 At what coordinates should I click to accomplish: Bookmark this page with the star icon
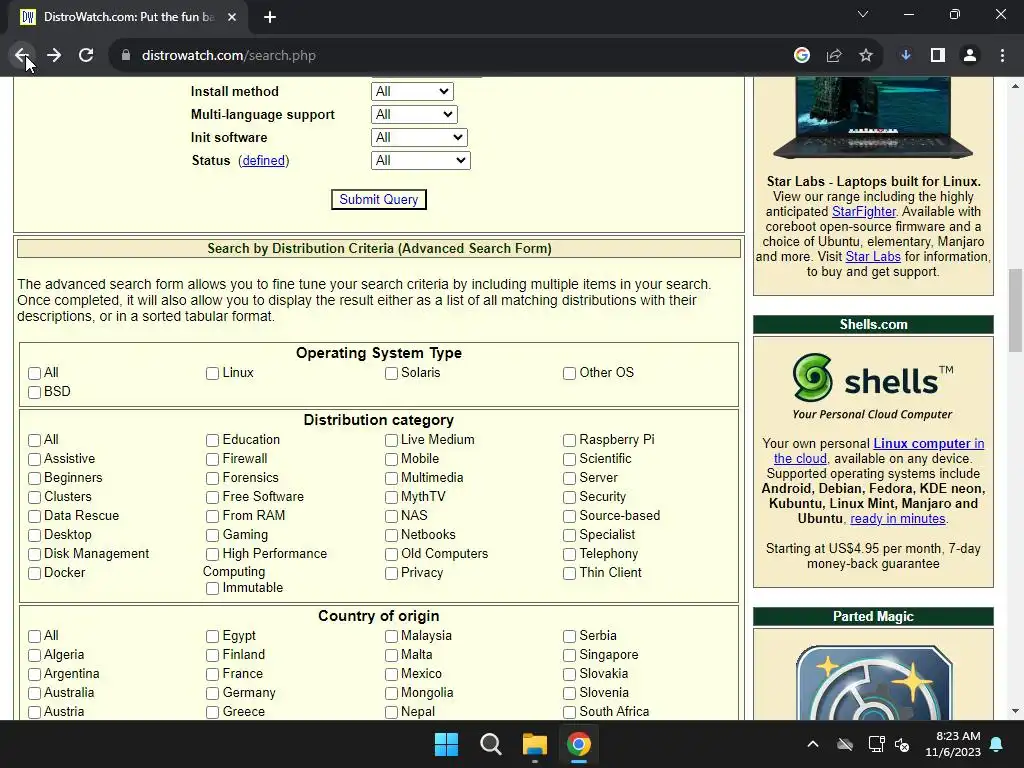point(866,56)
